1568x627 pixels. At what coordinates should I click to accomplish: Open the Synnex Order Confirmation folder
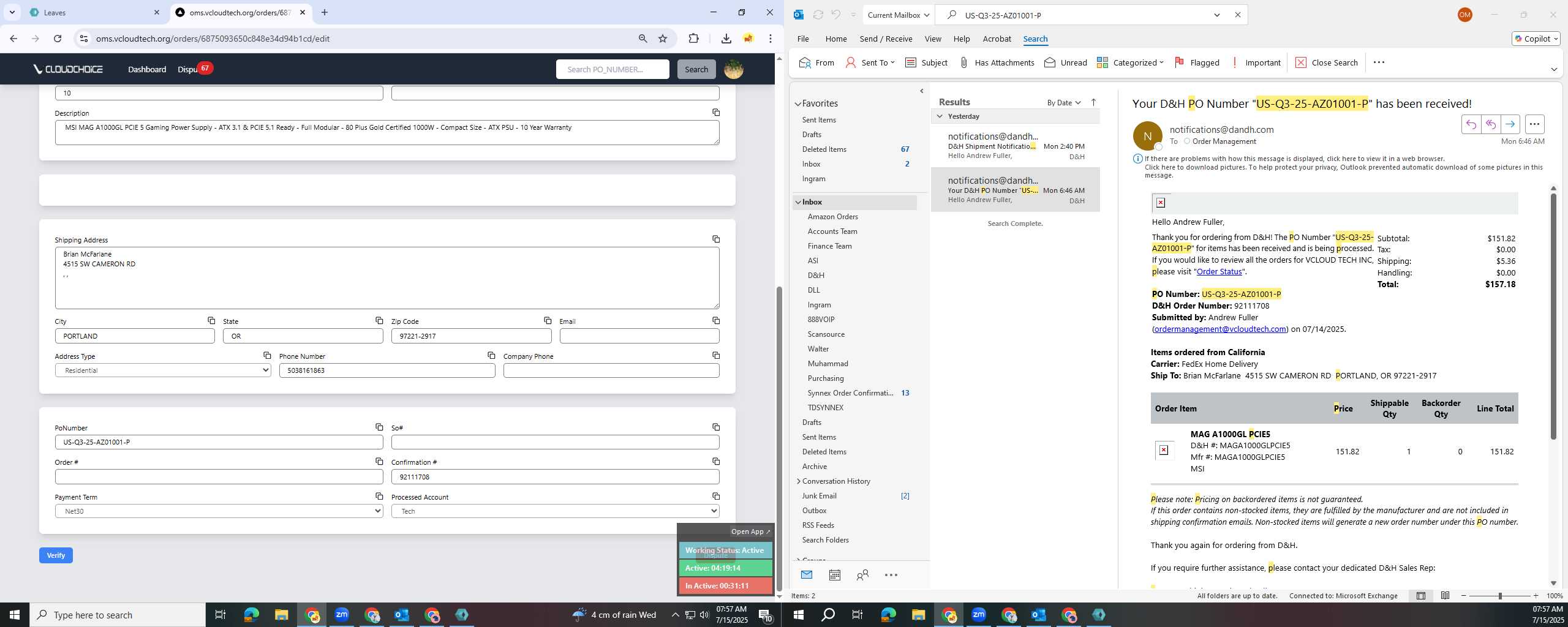tap(850, 393)
